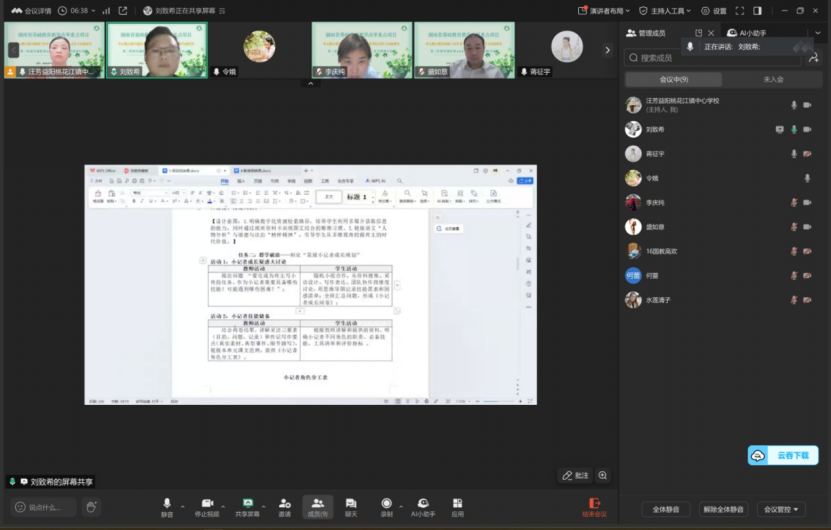Screen dimensions: 831x530
Task: Toggle microphone for host 汪芳益阳桃花江镇中心学校
Action: coord(794,105)
